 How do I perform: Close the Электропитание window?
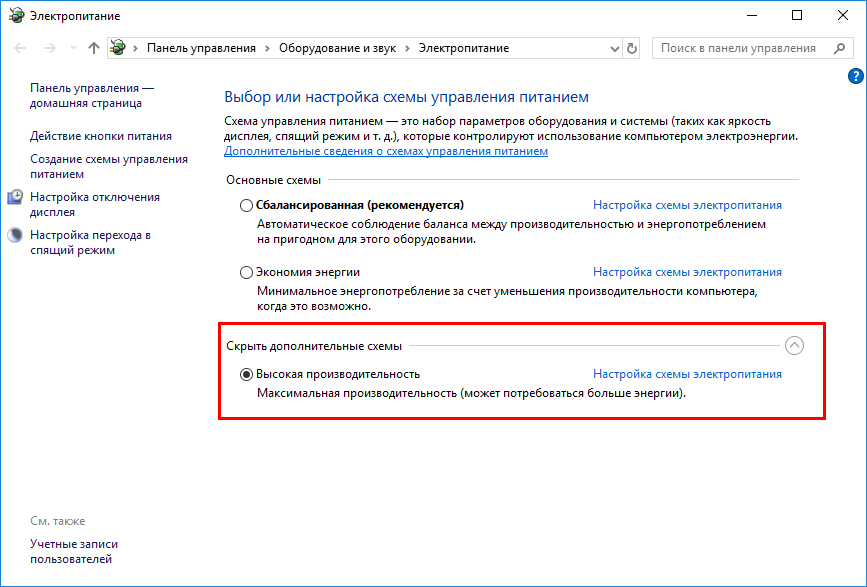point(843,15)
